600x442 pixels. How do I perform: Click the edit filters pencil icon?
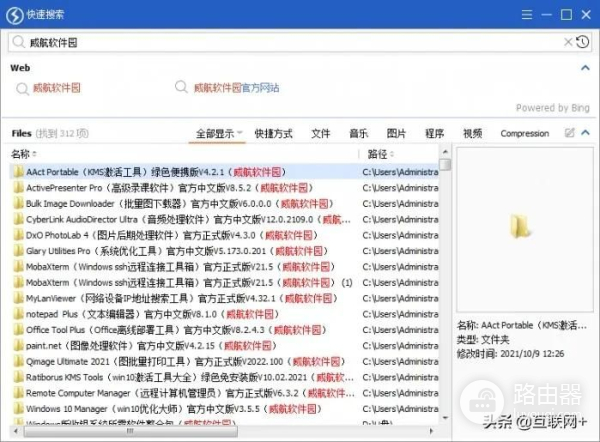pyautogui.click(x=569, y=133)
